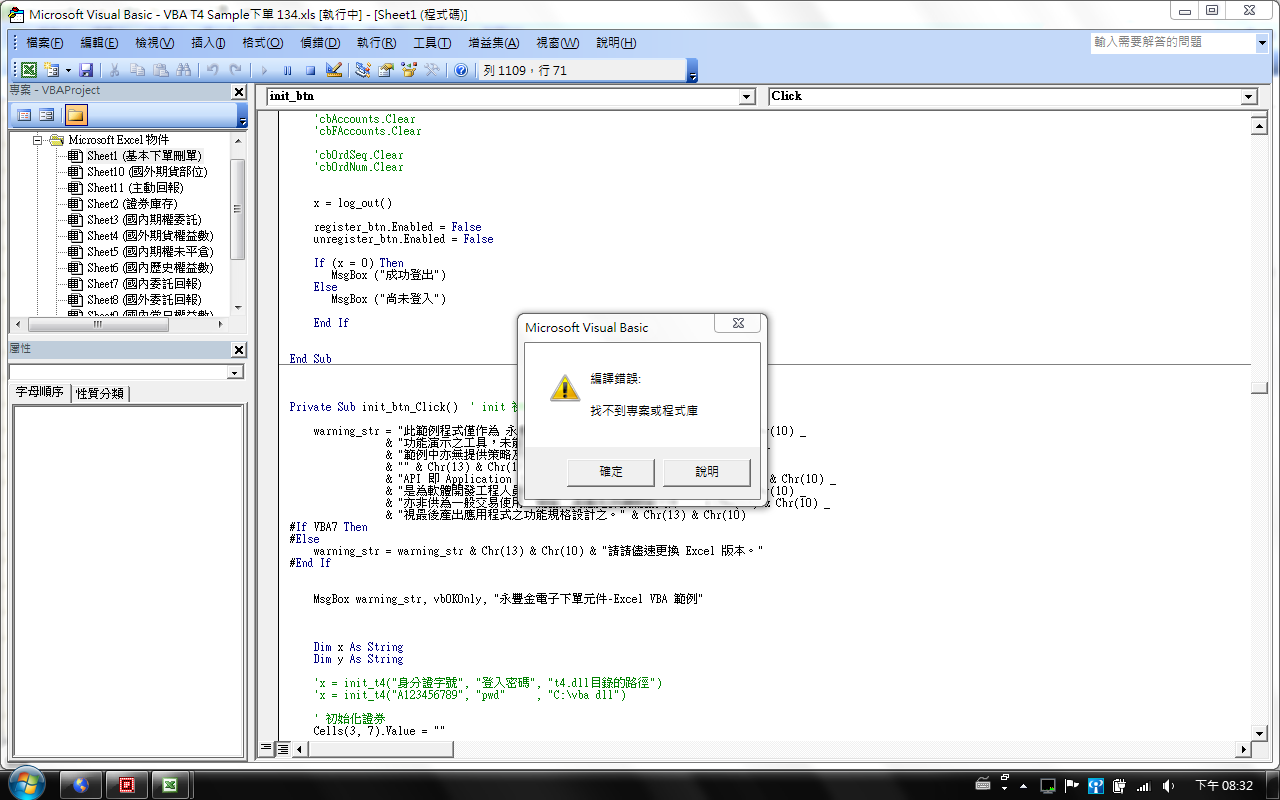
Task: Collapse the Microsoft Excel 物件 folder
Action: [x=37, y=140]
